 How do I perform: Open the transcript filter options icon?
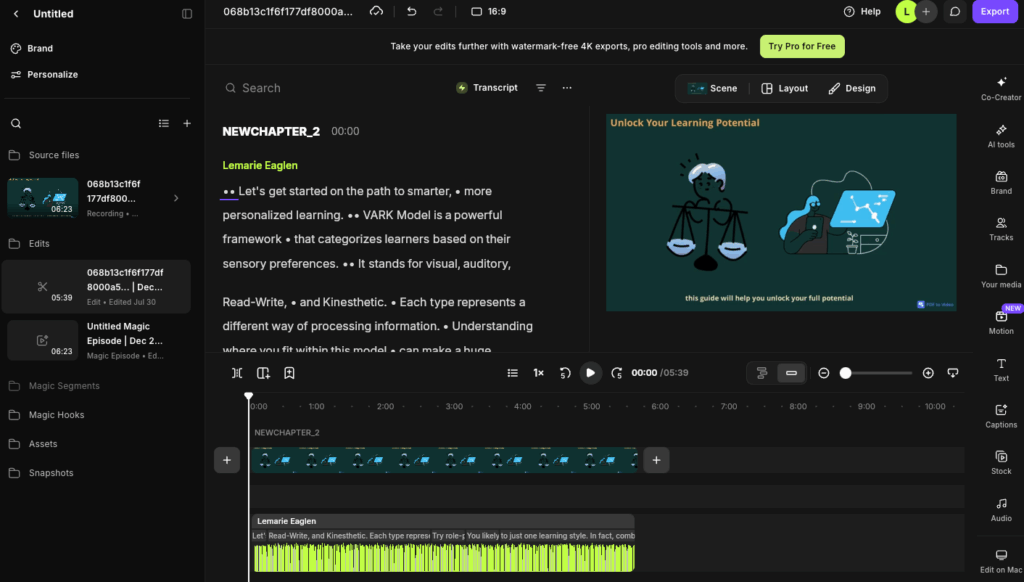point(541,88)
